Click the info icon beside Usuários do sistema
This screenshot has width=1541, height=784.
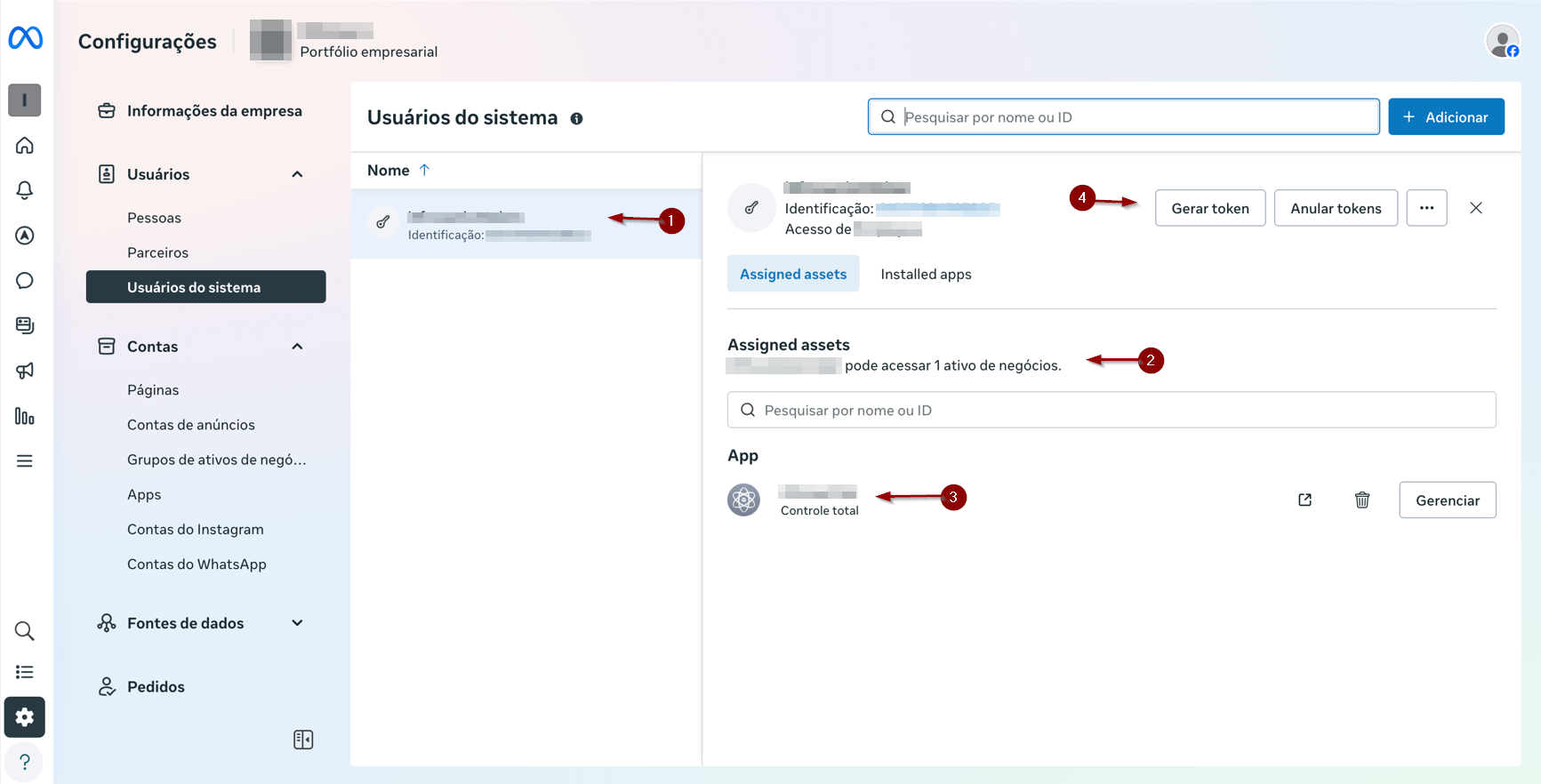[576, 119]
